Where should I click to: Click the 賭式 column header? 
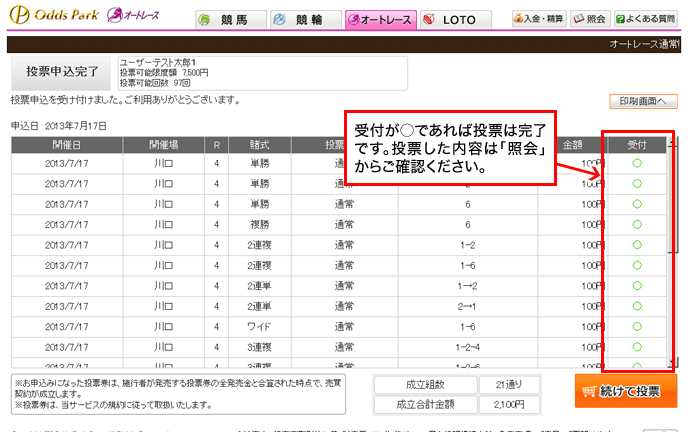[260, 145]
